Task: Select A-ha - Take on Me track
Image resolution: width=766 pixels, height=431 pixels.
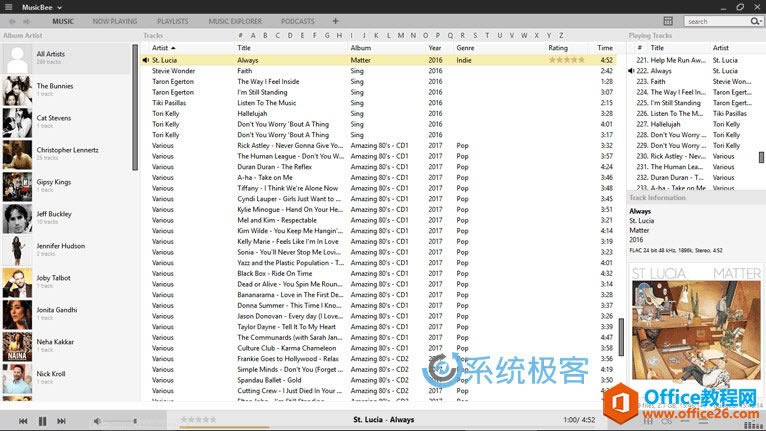Action: pyautogui.click(x=379, y=177)
